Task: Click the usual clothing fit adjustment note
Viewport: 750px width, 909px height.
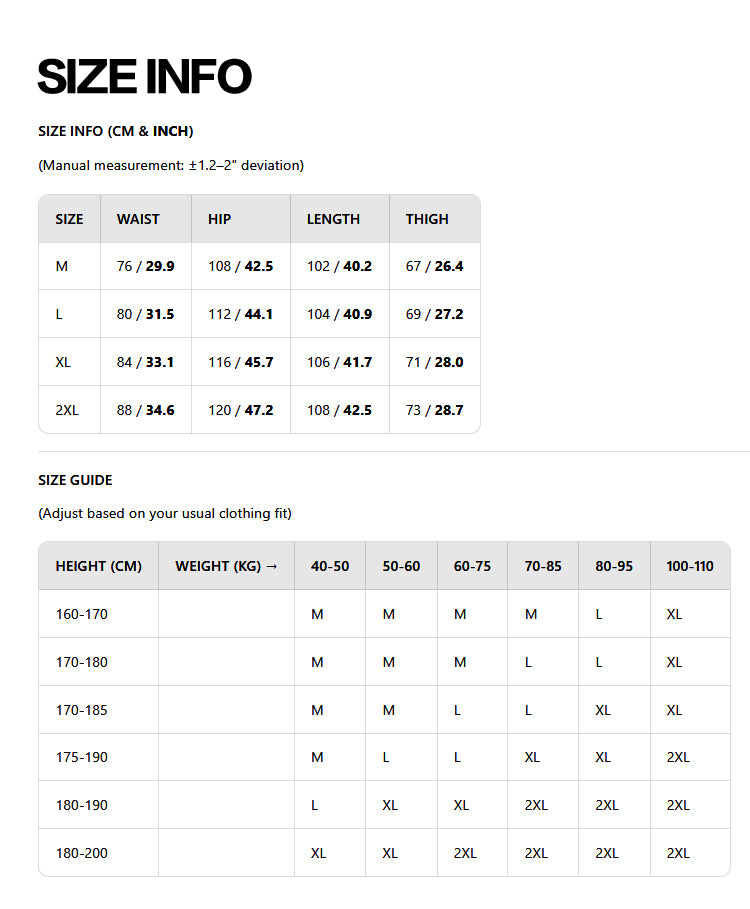Action: (x=165, y=514)
